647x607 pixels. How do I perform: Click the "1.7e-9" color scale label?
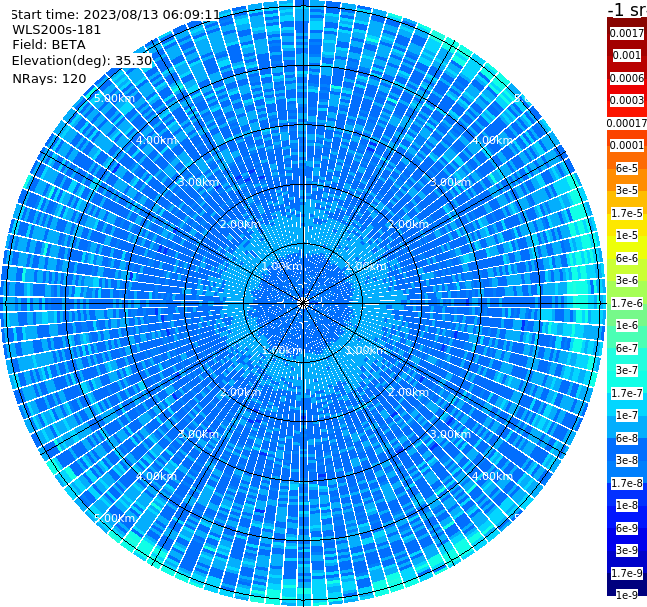click(x=627, y=573)
